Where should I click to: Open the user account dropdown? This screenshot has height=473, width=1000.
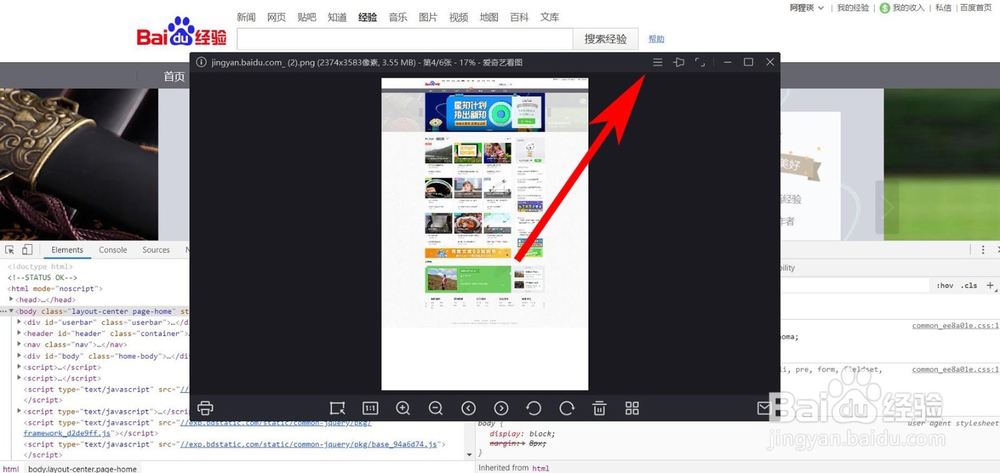[x=807, y=8]
